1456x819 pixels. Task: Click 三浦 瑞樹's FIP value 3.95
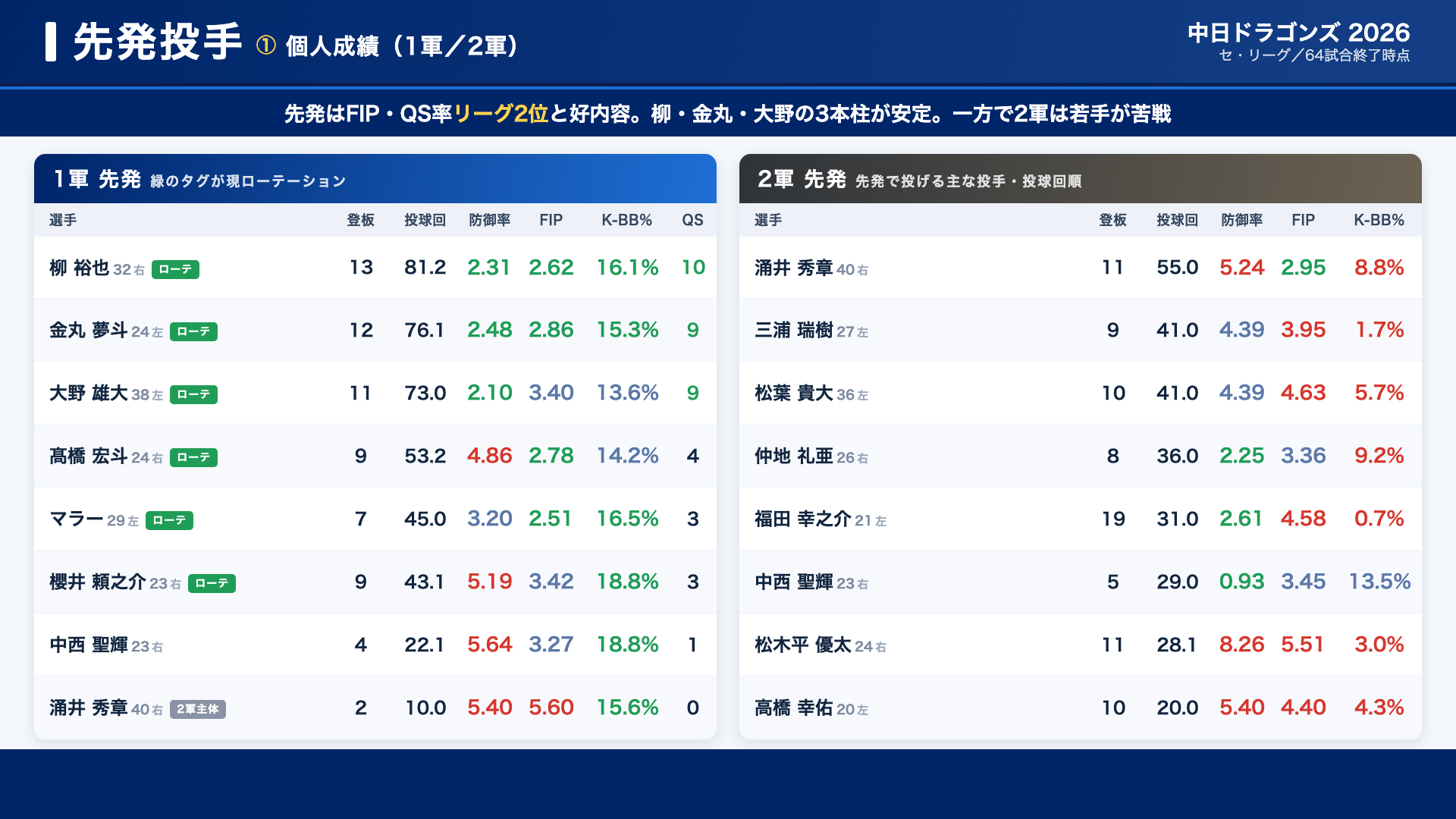pyautogui.click(x=1304, y=330)
